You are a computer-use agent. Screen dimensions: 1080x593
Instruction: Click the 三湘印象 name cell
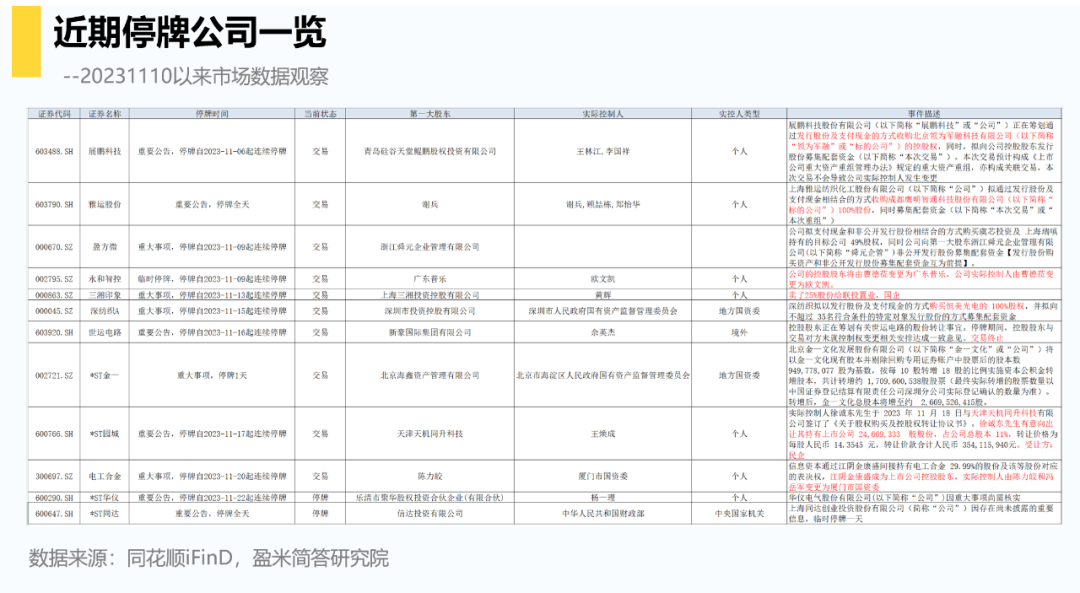[105, 295]
